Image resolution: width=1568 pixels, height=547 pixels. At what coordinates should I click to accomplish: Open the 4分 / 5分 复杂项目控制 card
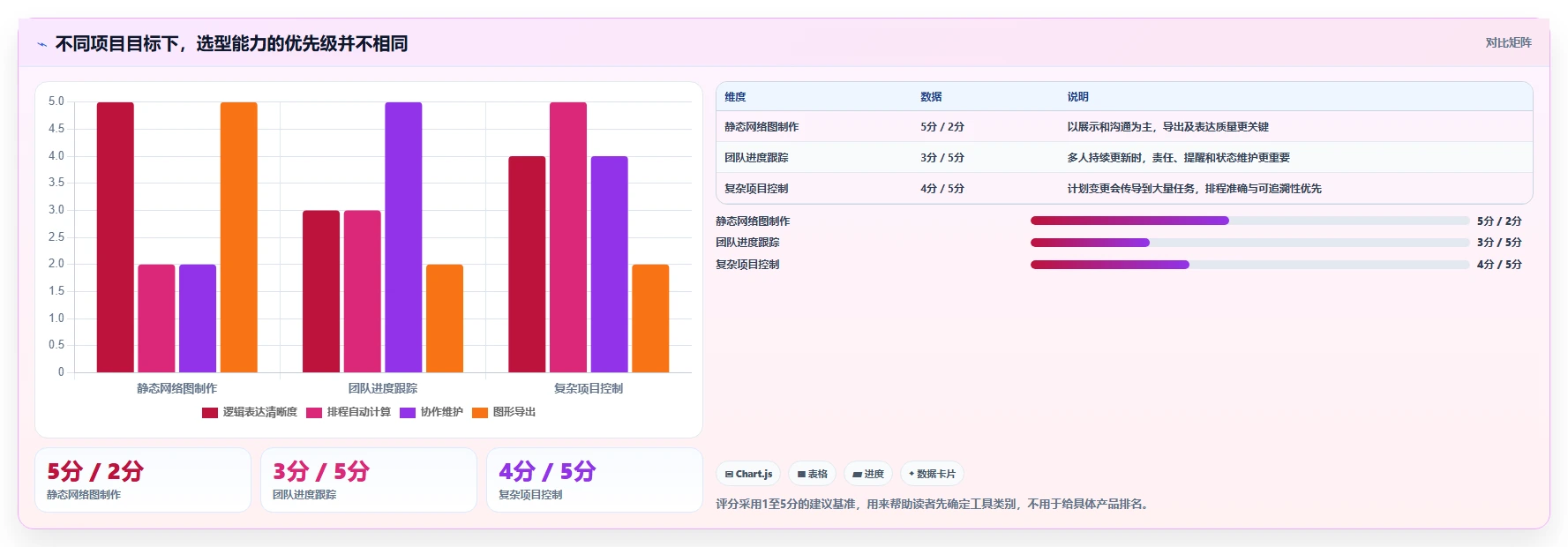(x=595, y=480)
